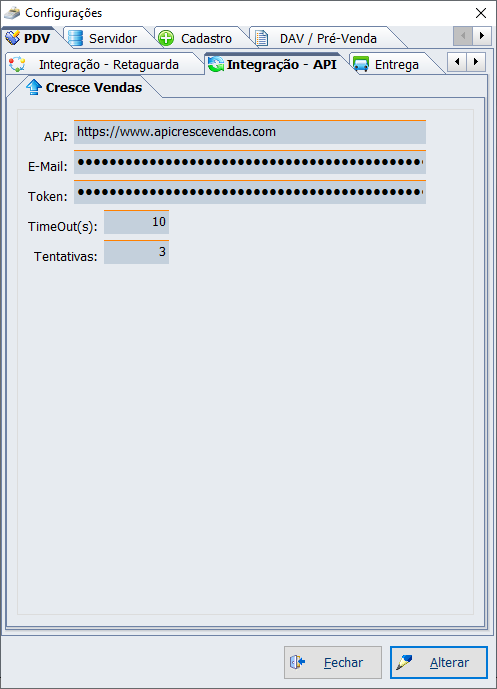Show next sub-tabs using right arrow

pyautogui.click(x=476, y=62)
